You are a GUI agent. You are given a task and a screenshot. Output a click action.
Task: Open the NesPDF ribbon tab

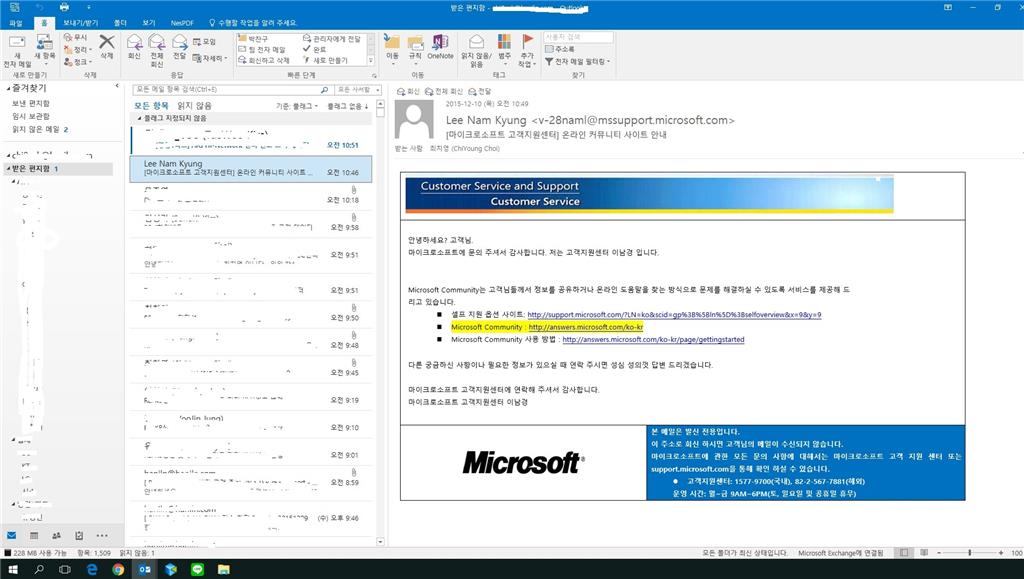pyautogui.click(x=182, y=23)
